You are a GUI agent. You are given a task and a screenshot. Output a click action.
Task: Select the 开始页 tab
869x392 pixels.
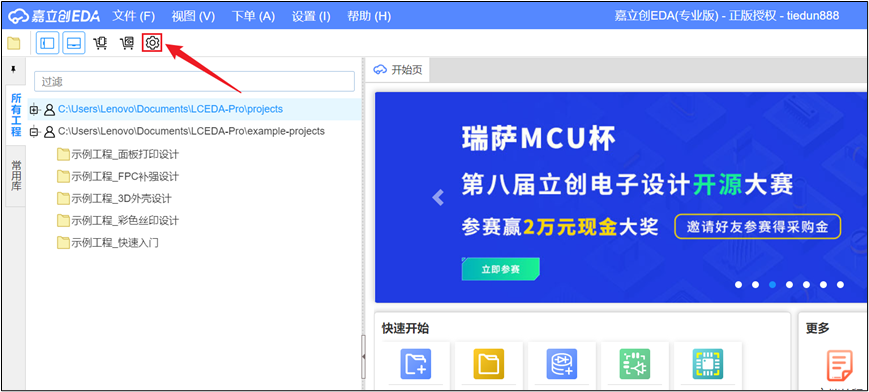click(397, 70)
